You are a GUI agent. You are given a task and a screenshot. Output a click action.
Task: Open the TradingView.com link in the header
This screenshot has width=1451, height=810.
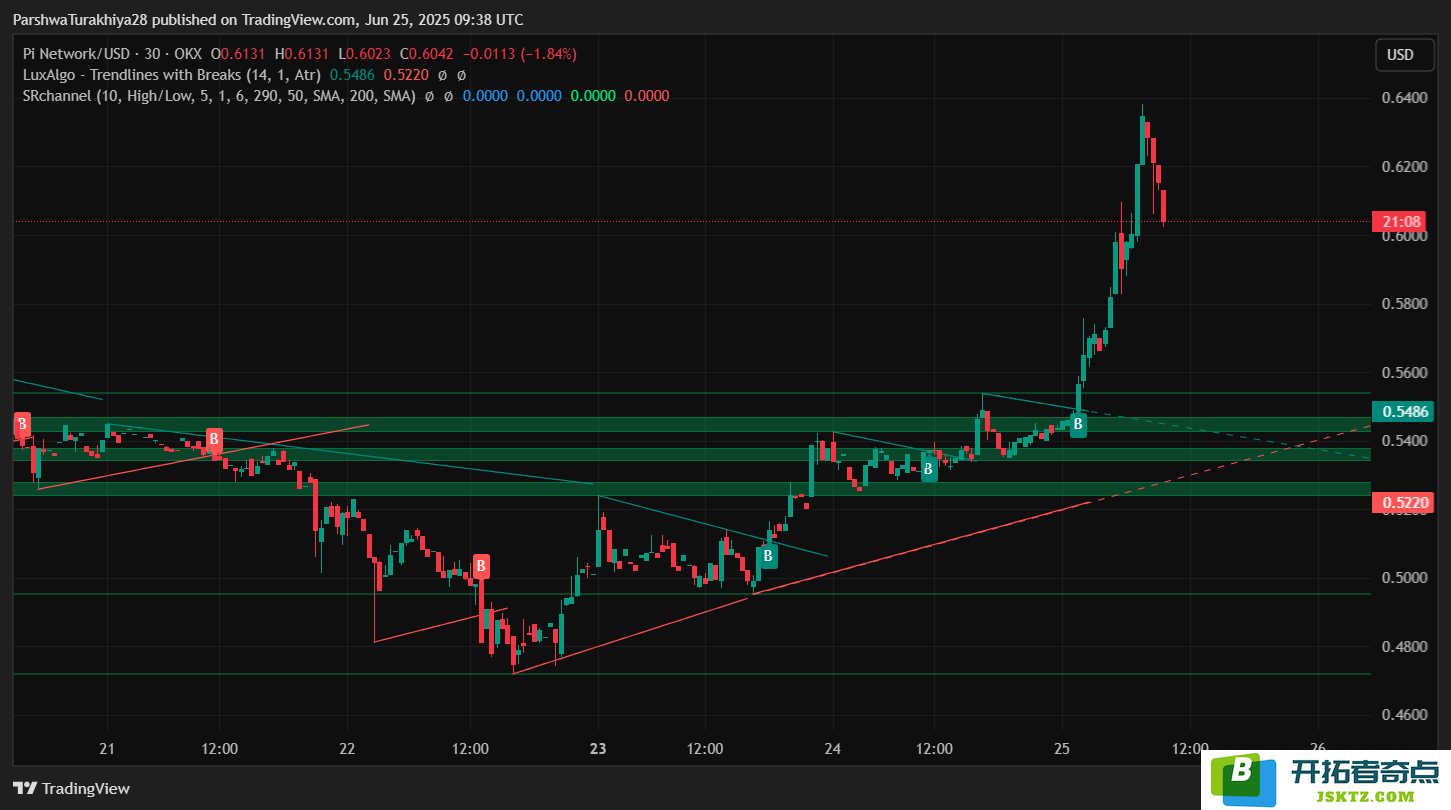point(300,20)
